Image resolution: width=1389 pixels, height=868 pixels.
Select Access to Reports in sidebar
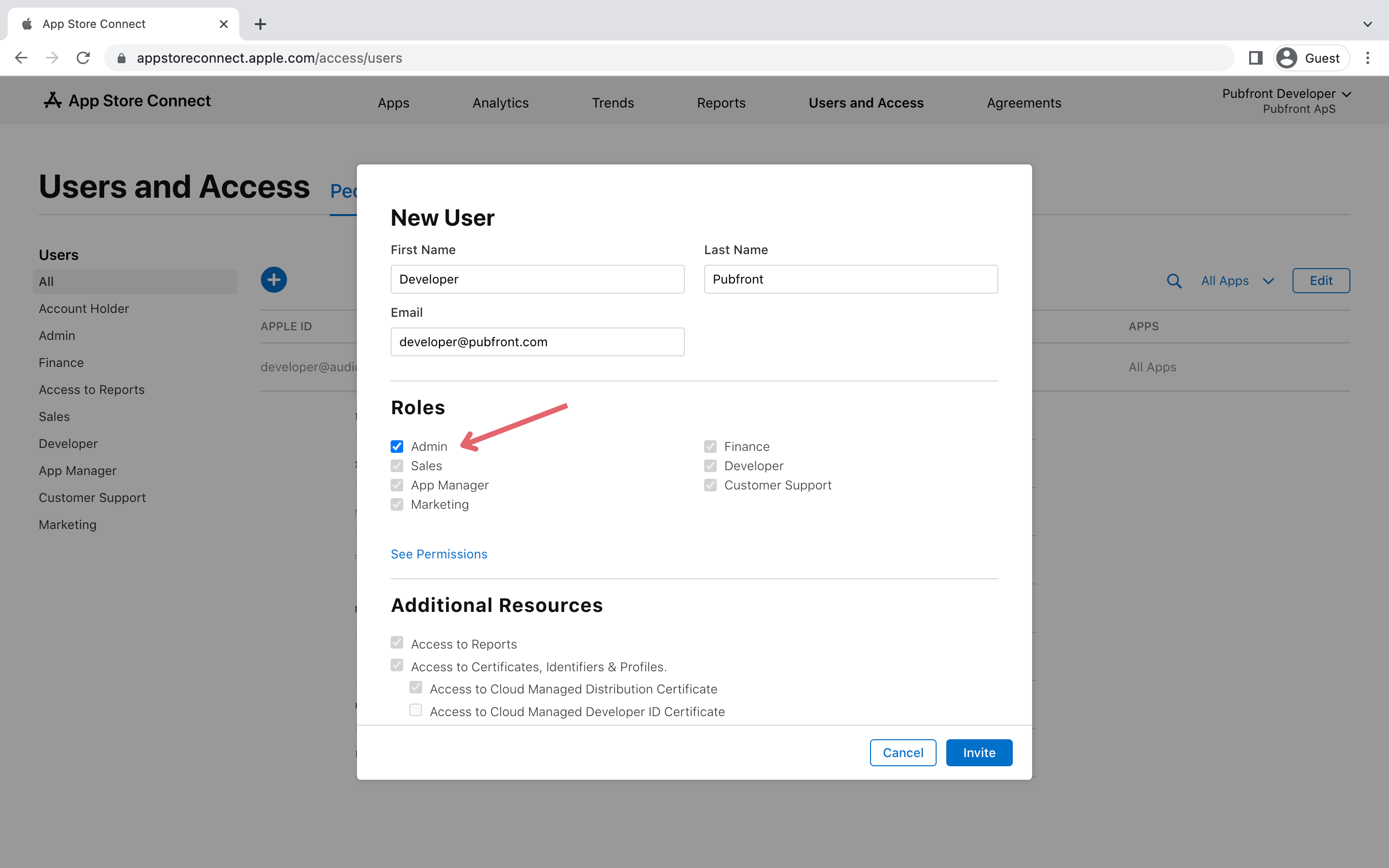click(x=91, y=389)
